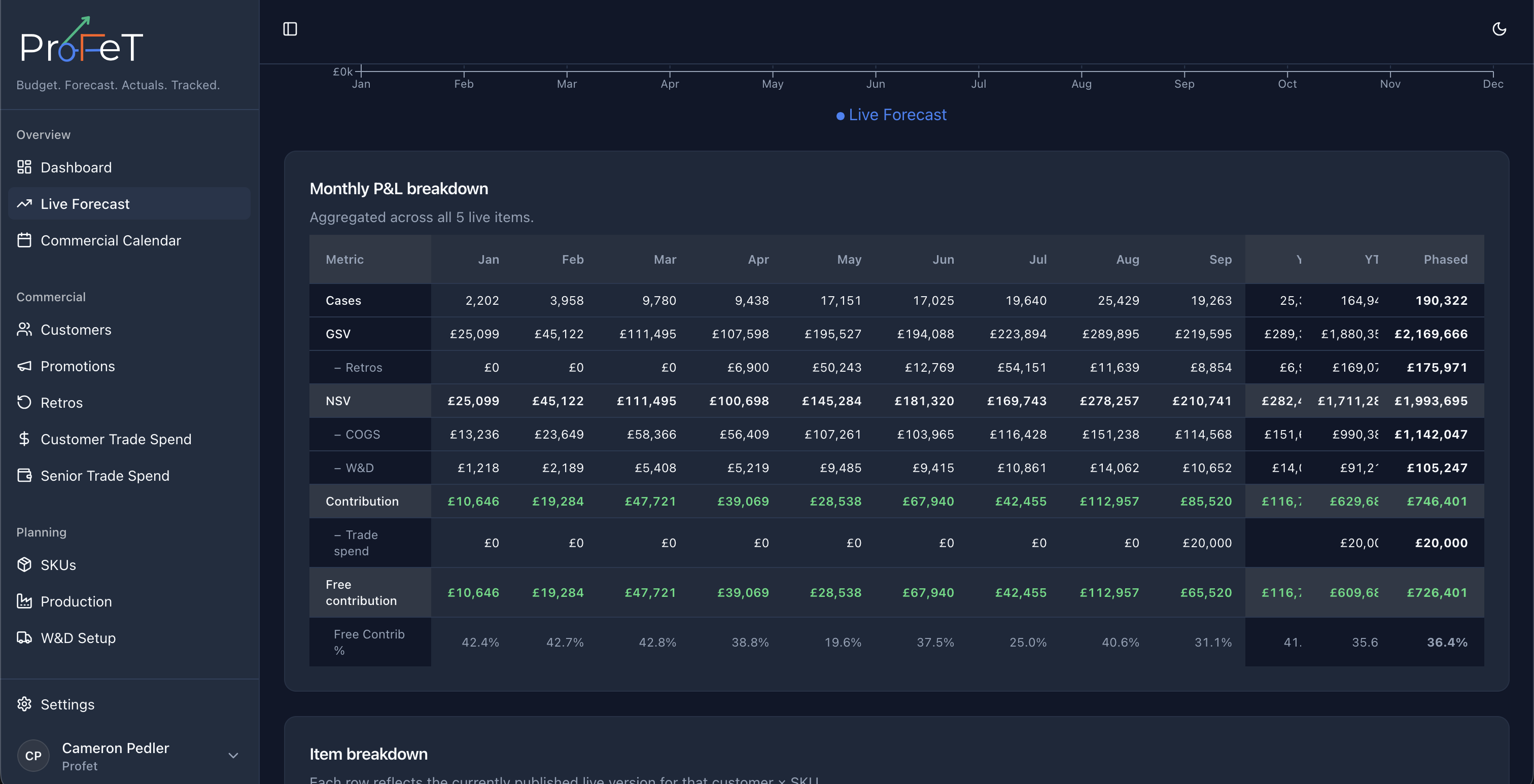
Task: Click the Sep column header
Action: click(1220, 259)
